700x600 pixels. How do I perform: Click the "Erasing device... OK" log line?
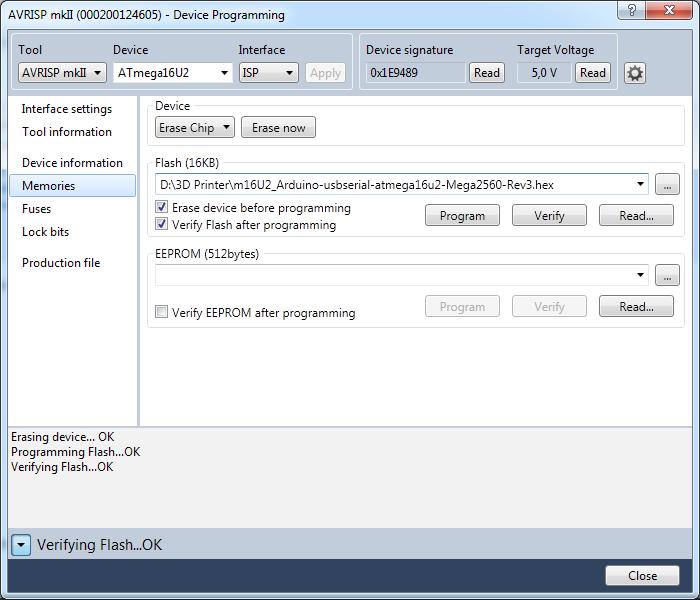(63, 437)
